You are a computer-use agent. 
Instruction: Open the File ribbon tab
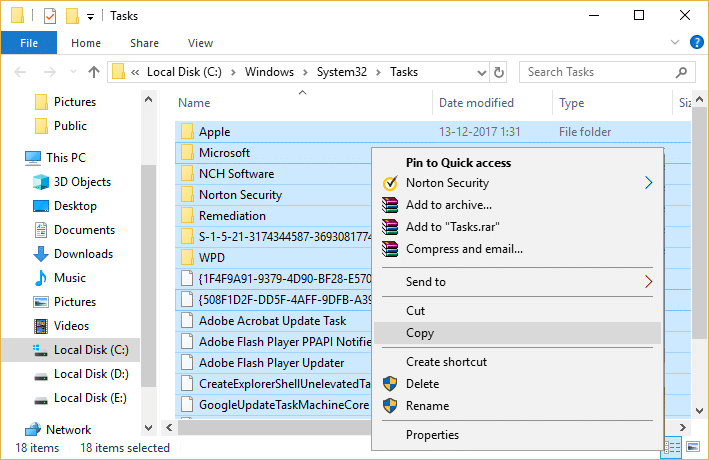tap(29, 43)
